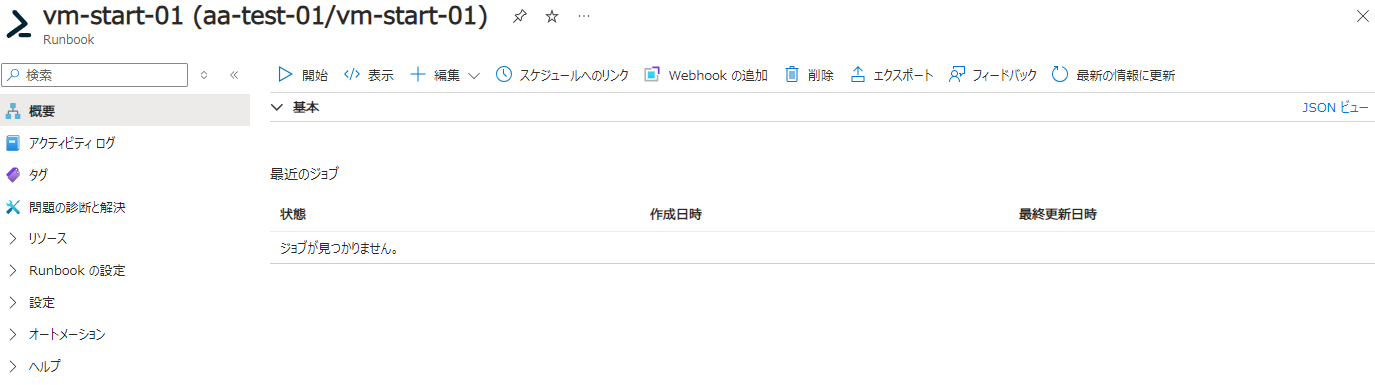Click the ジョブが見つかりません。 message row
The image size is (1375, 385).
(822, 248)
